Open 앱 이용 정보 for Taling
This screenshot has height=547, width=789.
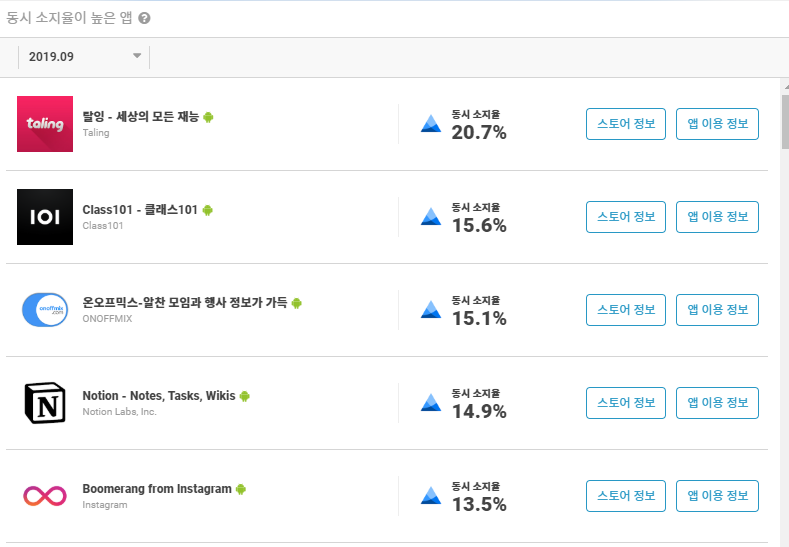click(717, 124)
